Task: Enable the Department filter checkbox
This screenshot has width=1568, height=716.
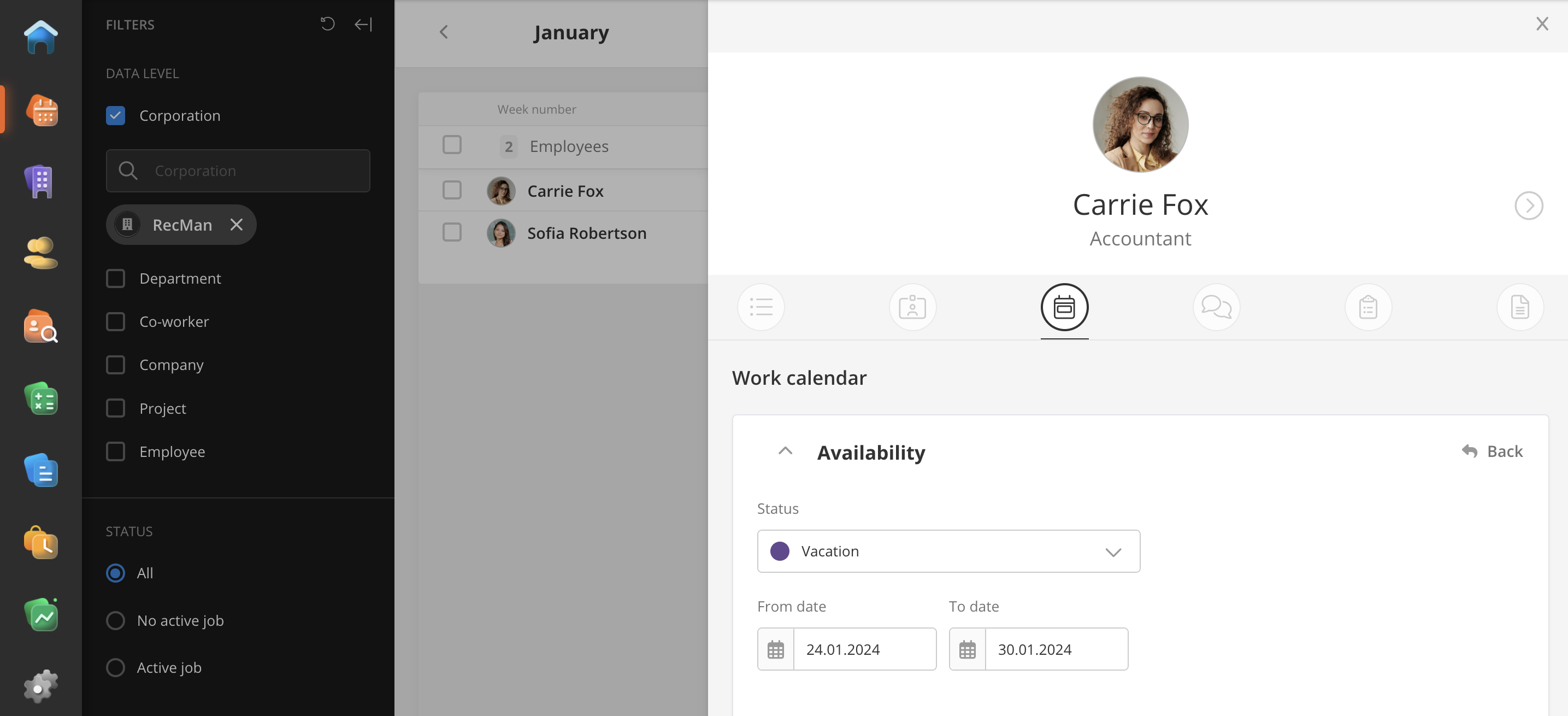Action: click(x=116, y=279)
